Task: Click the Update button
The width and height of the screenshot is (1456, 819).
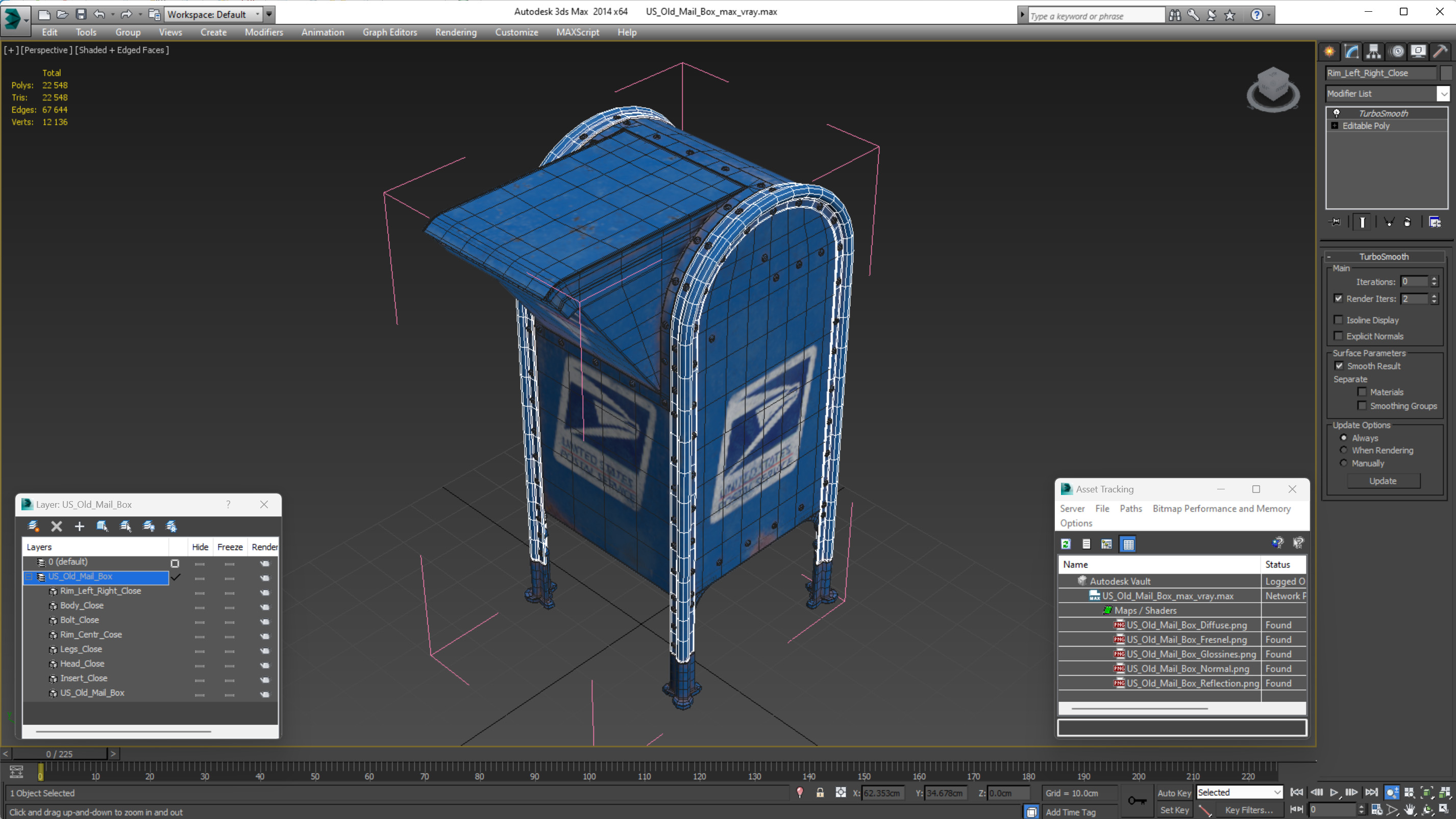Action: [x=1383, y=481]
